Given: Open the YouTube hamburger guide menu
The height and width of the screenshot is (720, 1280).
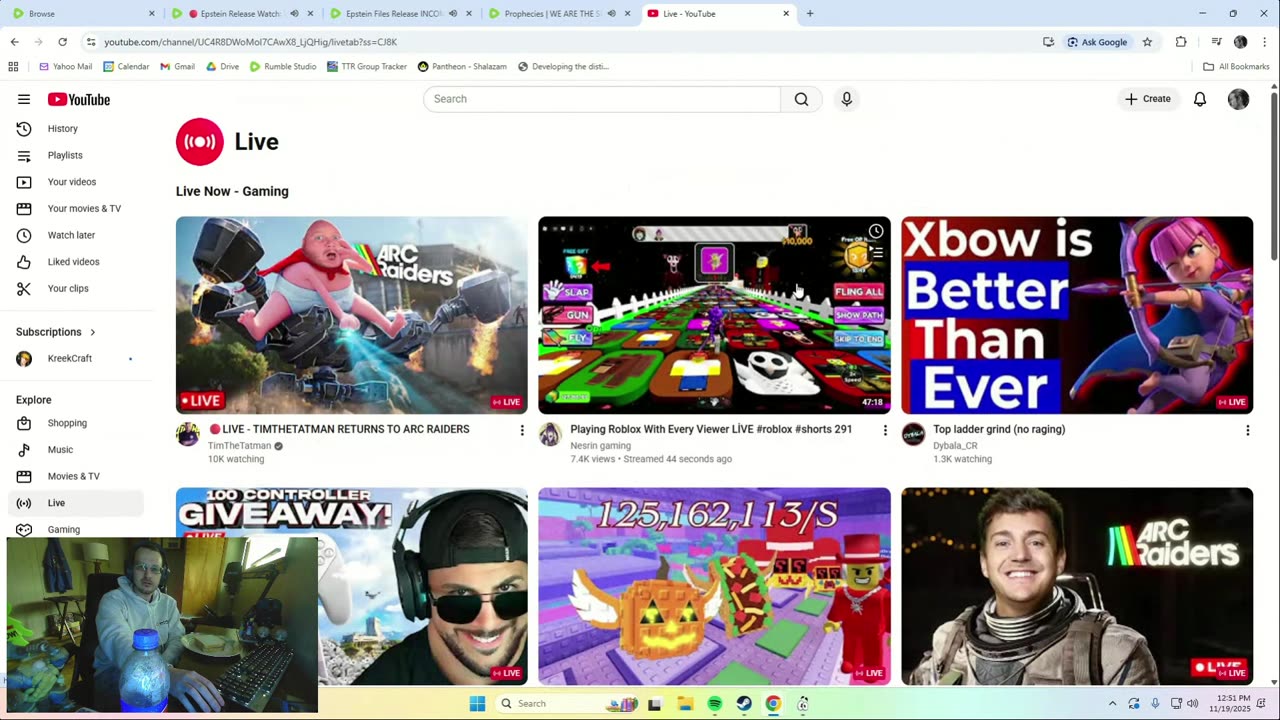Looking at the screenshot, I should coord(24,99).
